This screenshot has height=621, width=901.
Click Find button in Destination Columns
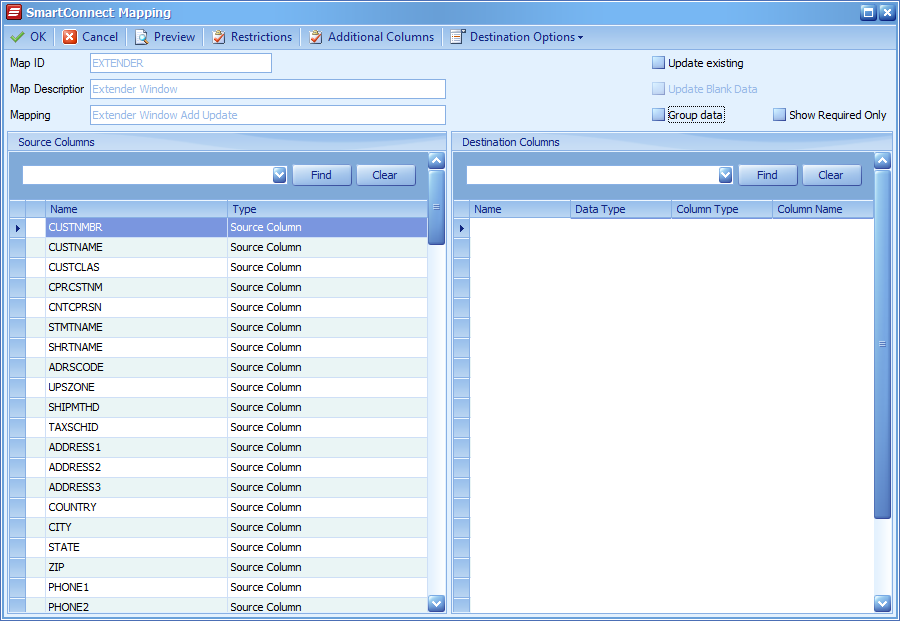tap(768, 175)
